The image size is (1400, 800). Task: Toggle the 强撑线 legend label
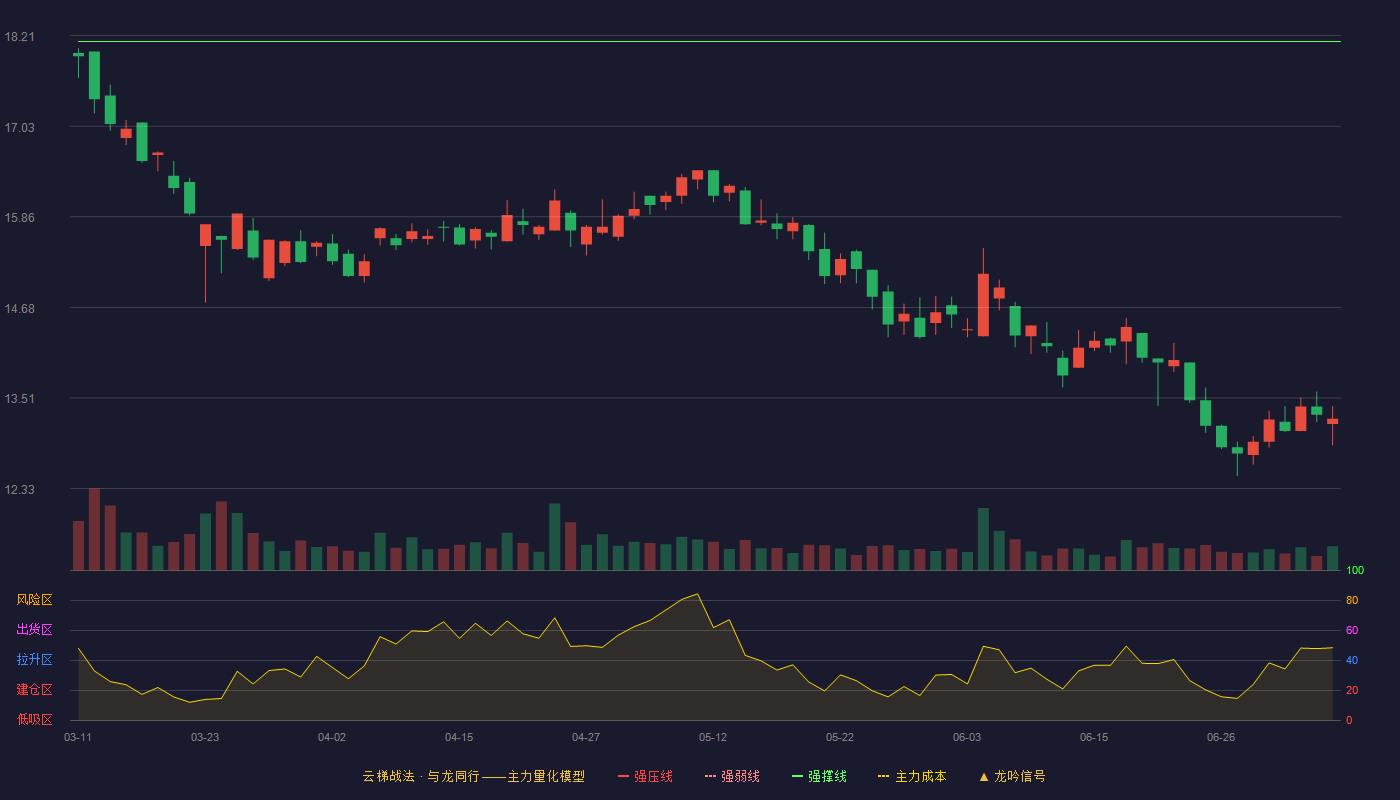(x=827, y=776)
